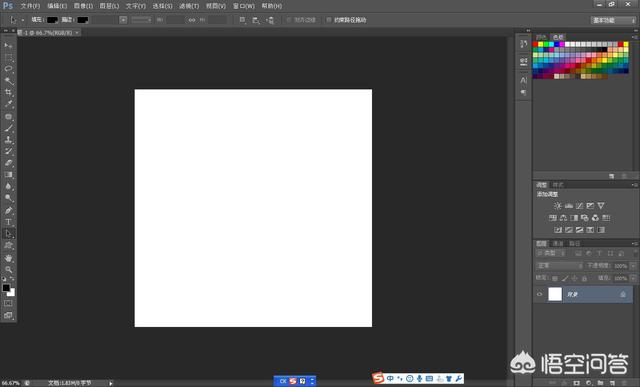Open layer filter type dropdown
640x387 pixels.
551,254
